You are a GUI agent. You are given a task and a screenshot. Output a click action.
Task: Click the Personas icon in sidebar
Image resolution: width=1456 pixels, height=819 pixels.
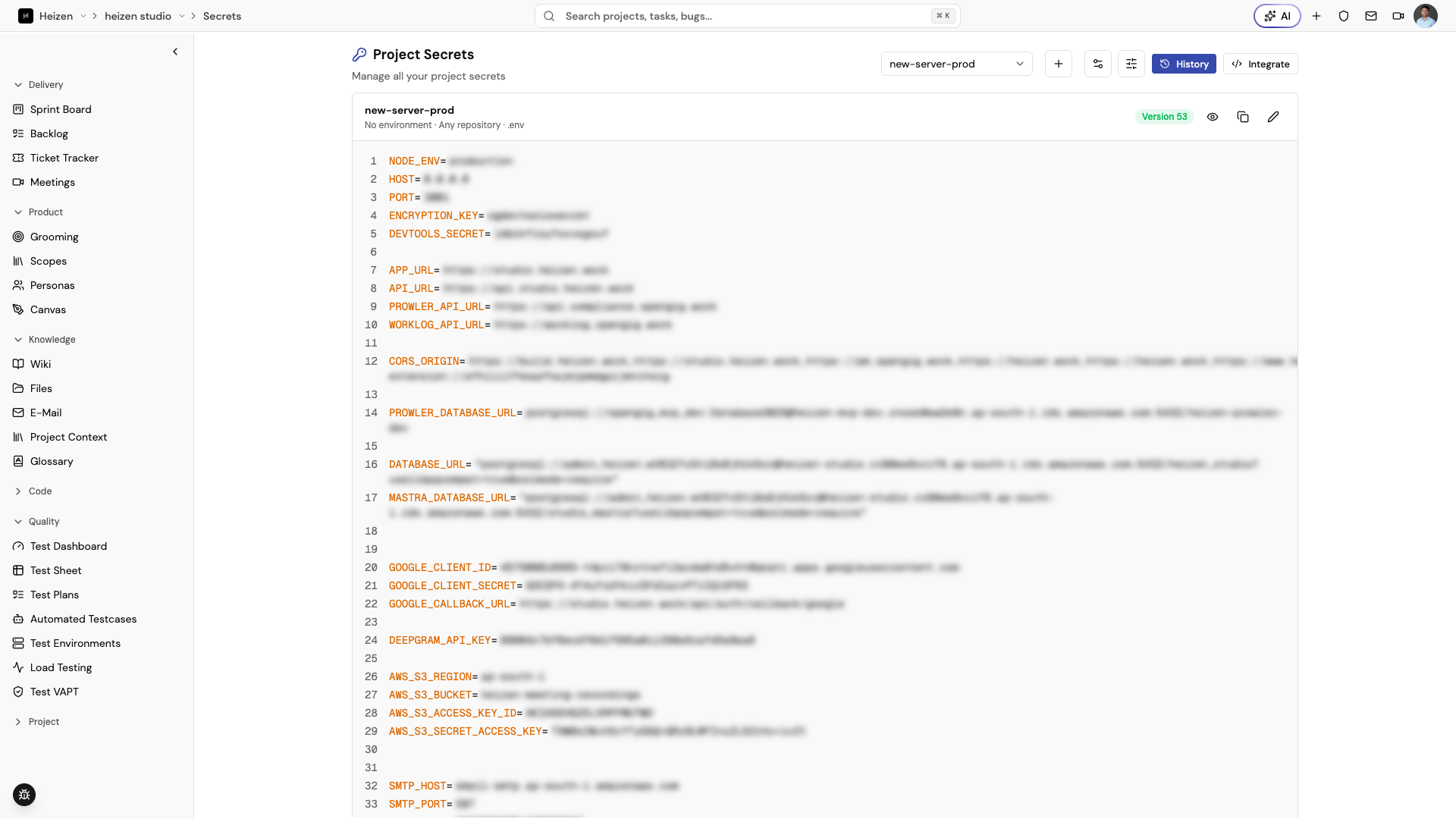pyautogui.click(x=18, y=285)
